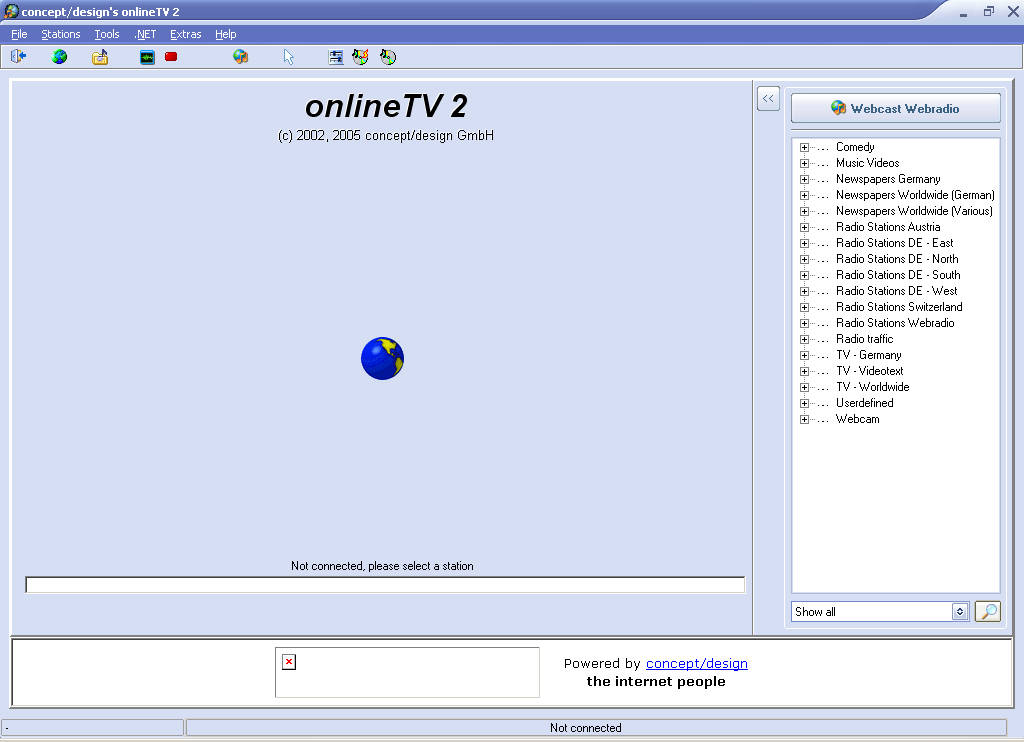Collapse the side panel with << button
1024x742 pixels.
tap(768, 98)
